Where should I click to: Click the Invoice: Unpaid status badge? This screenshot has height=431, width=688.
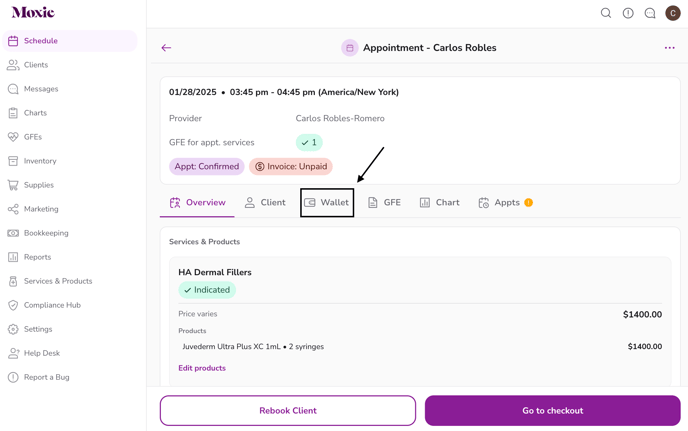click(x=291, y=167)
